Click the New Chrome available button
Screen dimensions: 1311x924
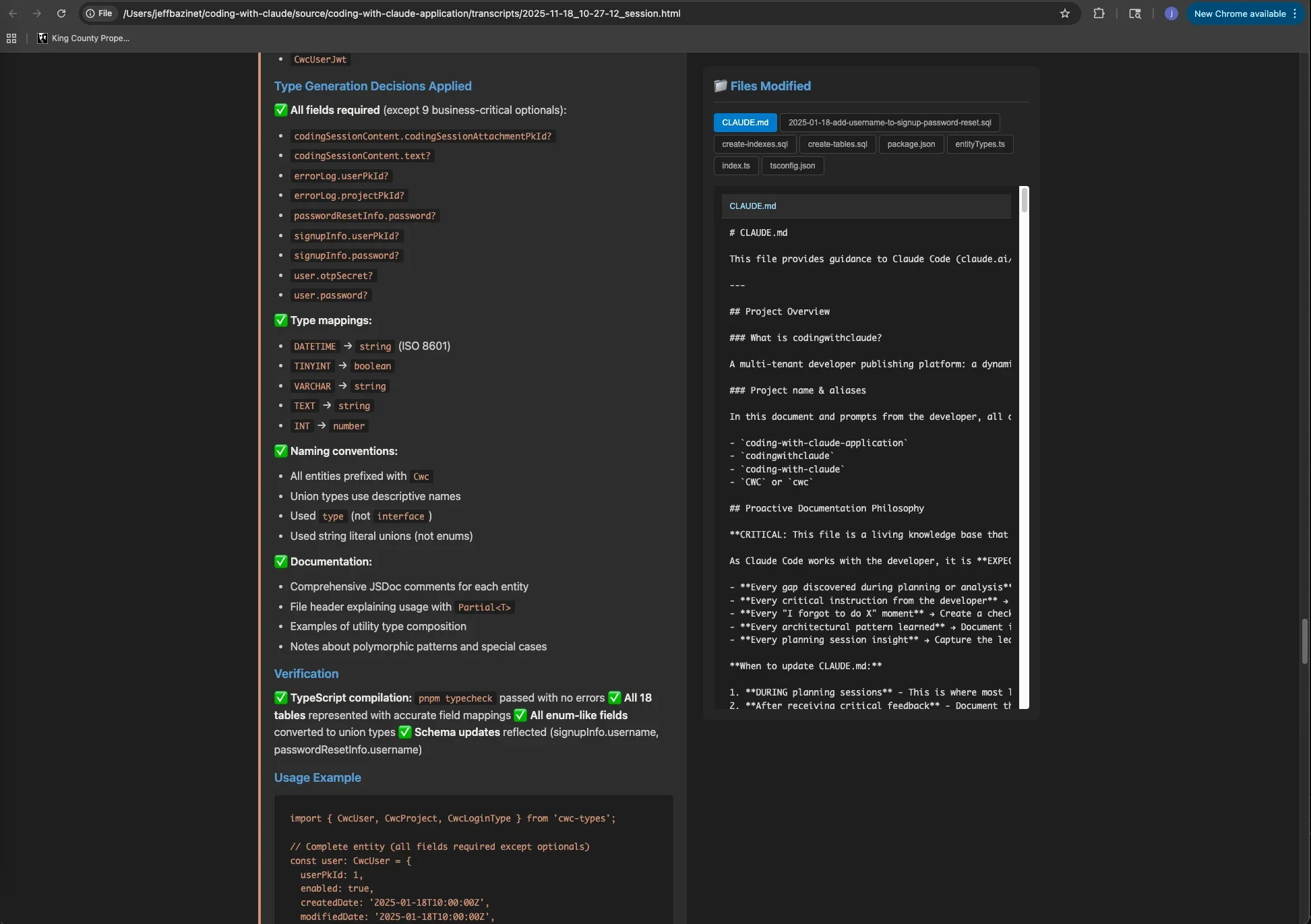1240,13
